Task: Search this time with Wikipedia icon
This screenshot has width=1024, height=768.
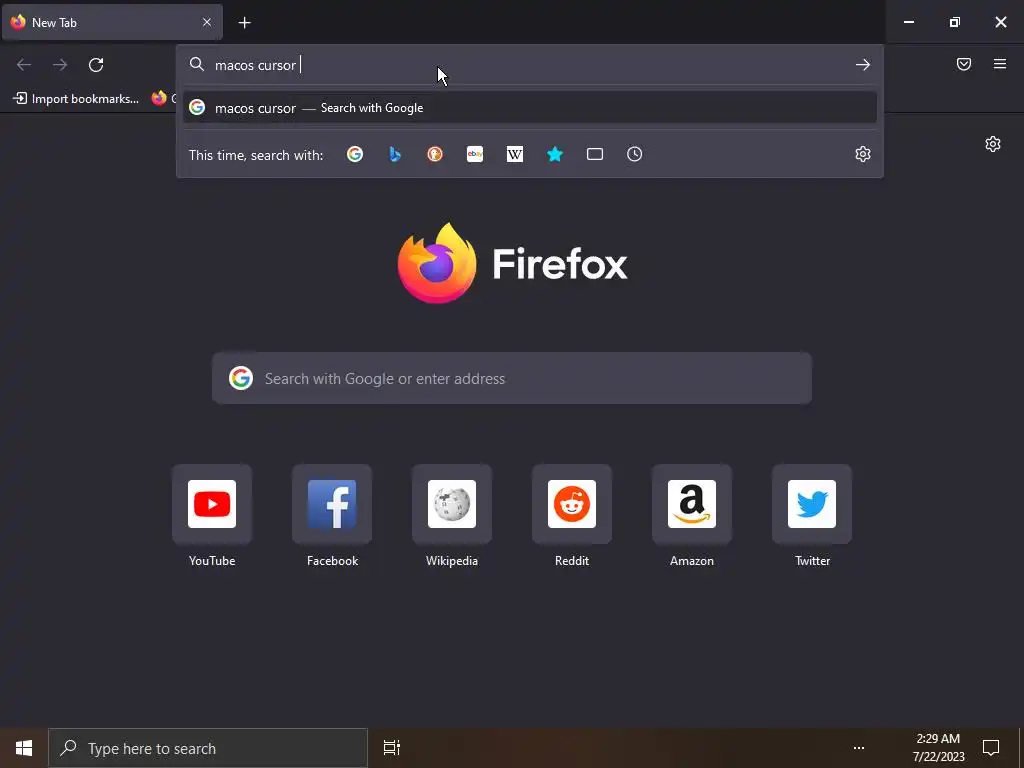Action: (515, 154)
